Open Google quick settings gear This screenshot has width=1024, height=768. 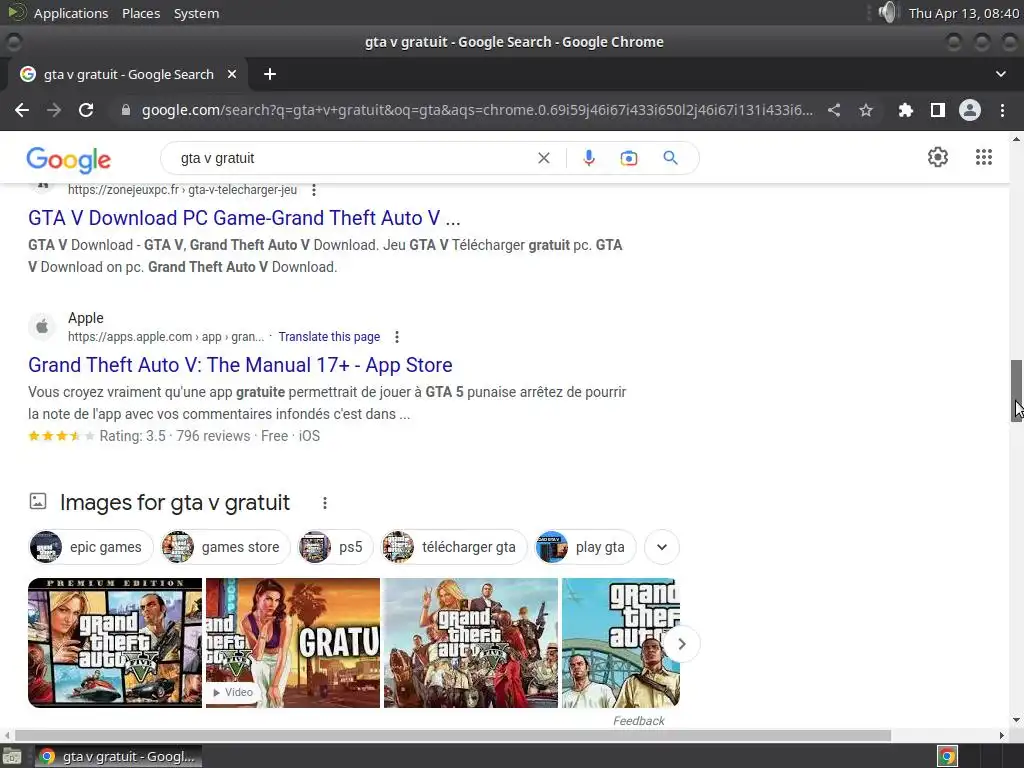click(x=938, y=157)
